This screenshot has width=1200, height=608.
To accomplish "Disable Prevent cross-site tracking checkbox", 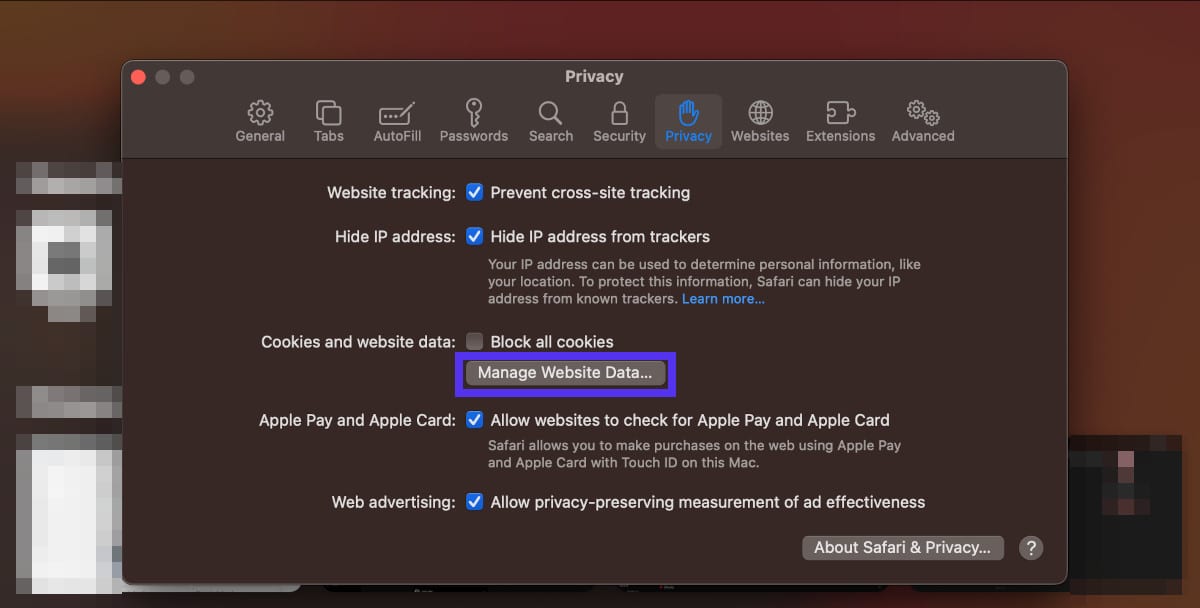I will (x=475, y=192).
